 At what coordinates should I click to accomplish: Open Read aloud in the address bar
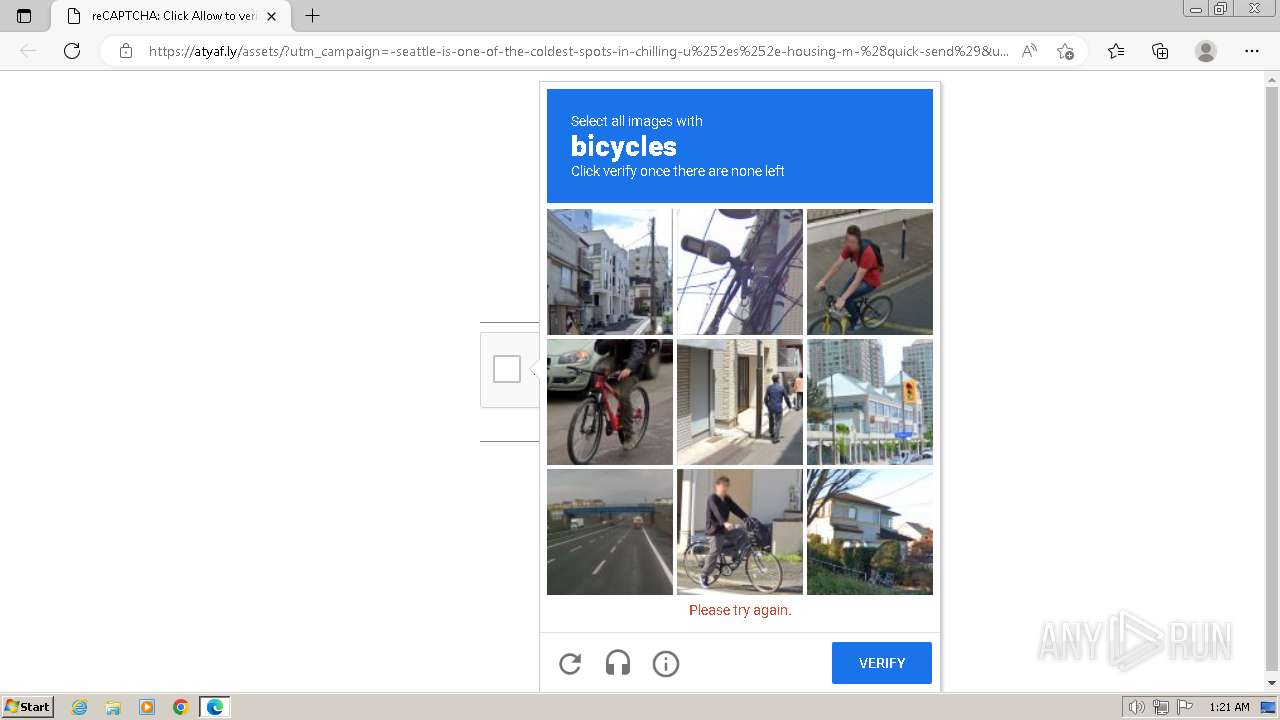1029,51
